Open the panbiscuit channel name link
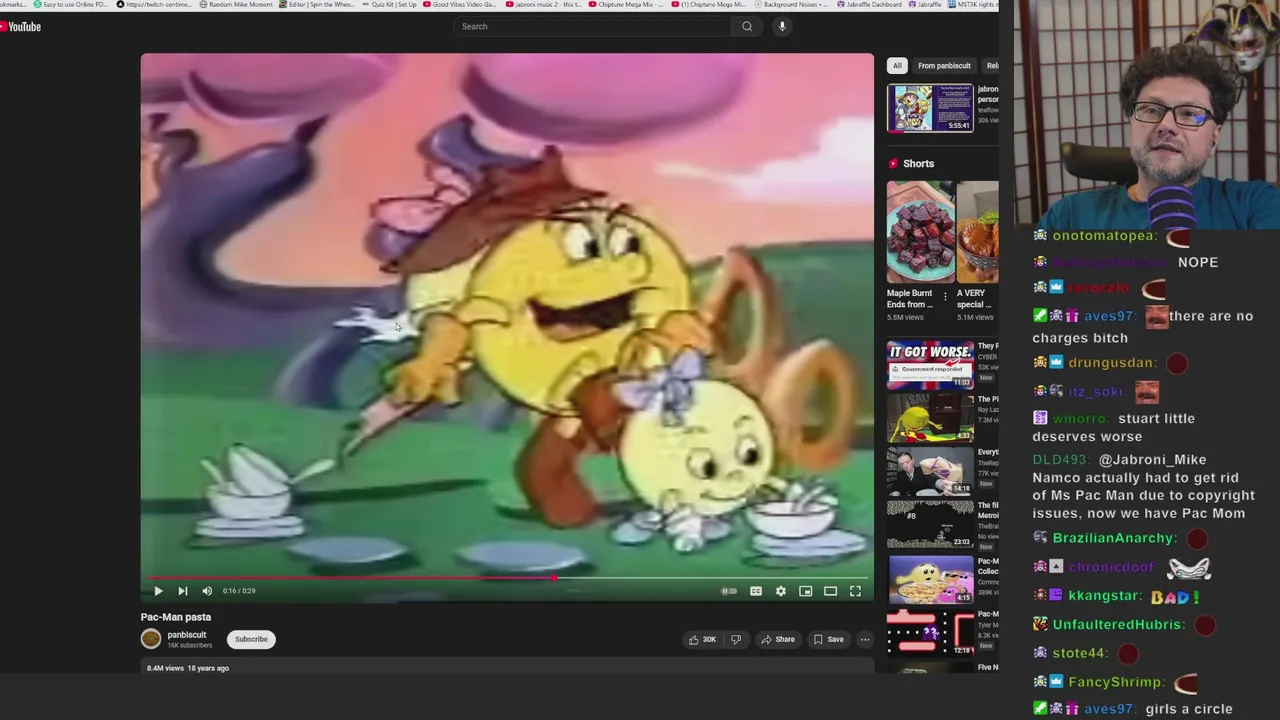The height and width of the screenshot is (720, 1280). coord(187,635)
